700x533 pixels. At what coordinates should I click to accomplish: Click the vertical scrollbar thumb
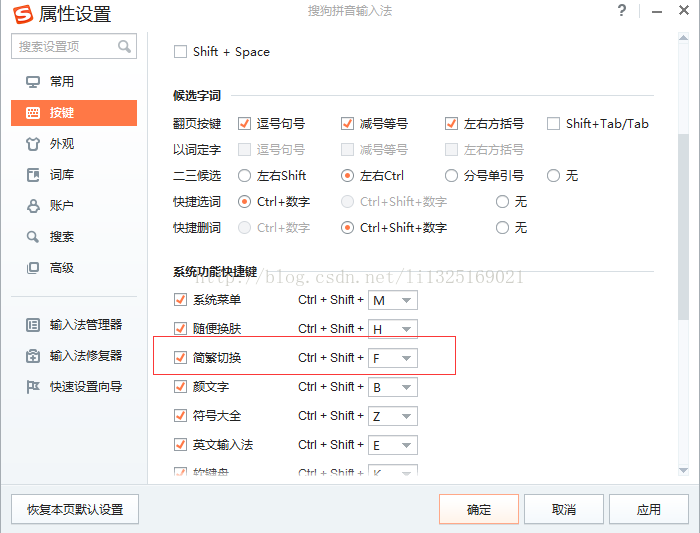click(x=683, y=226)
